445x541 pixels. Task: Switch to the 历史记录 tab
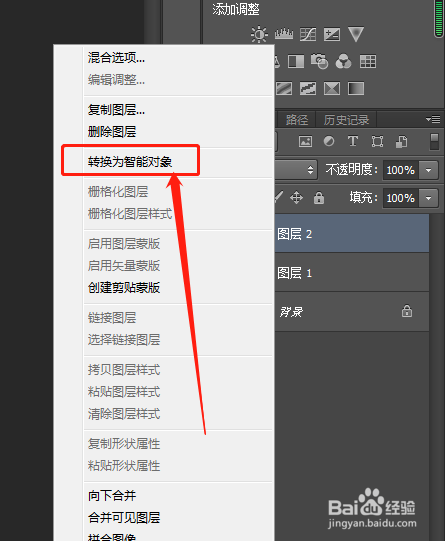[346, 120]
